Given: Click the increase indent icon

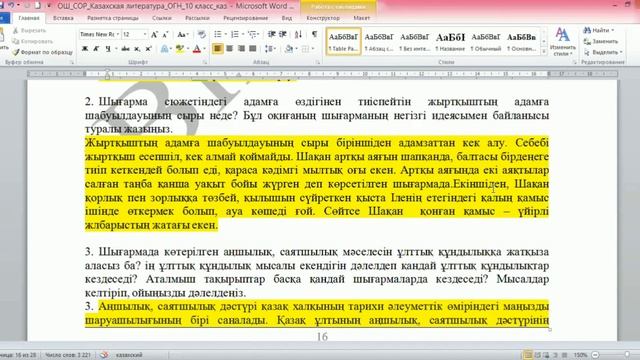Looking at the screenshot, I should (x=282, y=34).
